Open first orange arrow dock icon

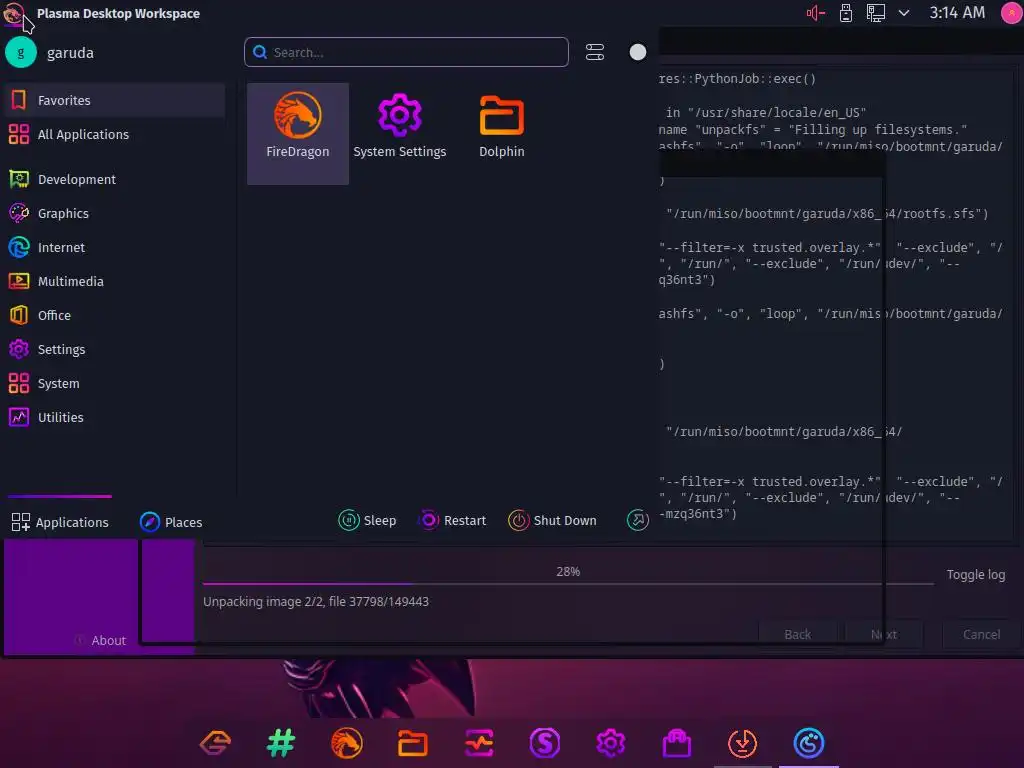216,743
